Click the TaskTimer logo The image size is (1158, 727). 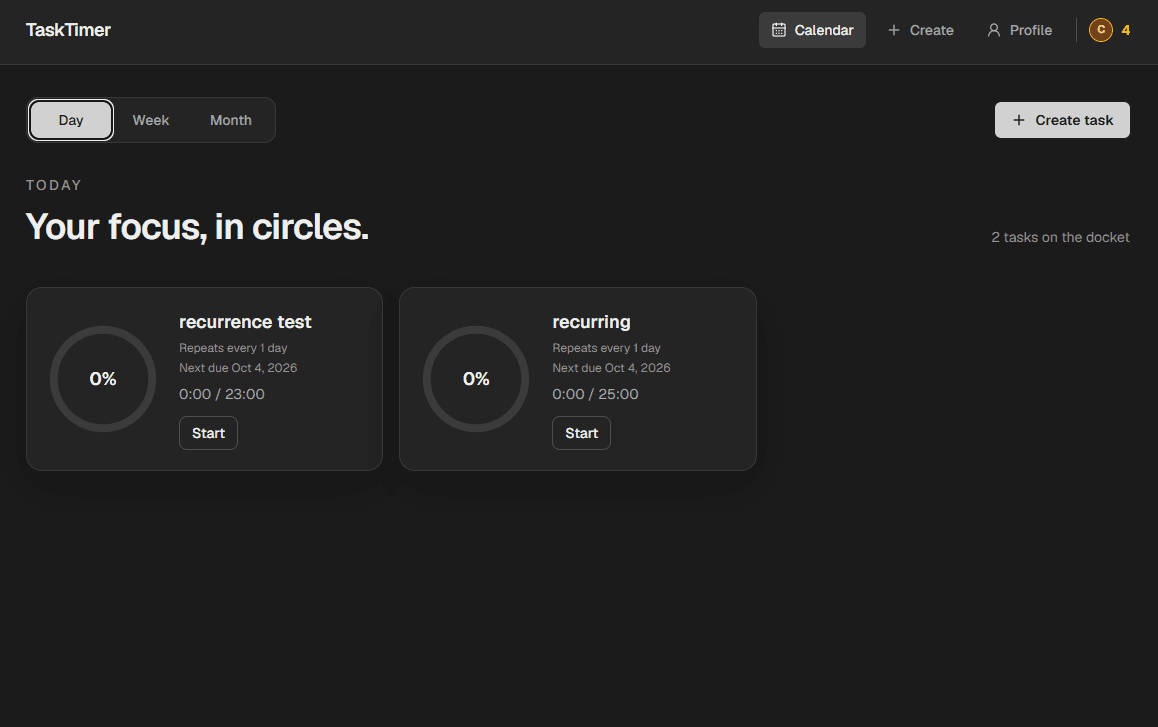[x=68, y=30]
